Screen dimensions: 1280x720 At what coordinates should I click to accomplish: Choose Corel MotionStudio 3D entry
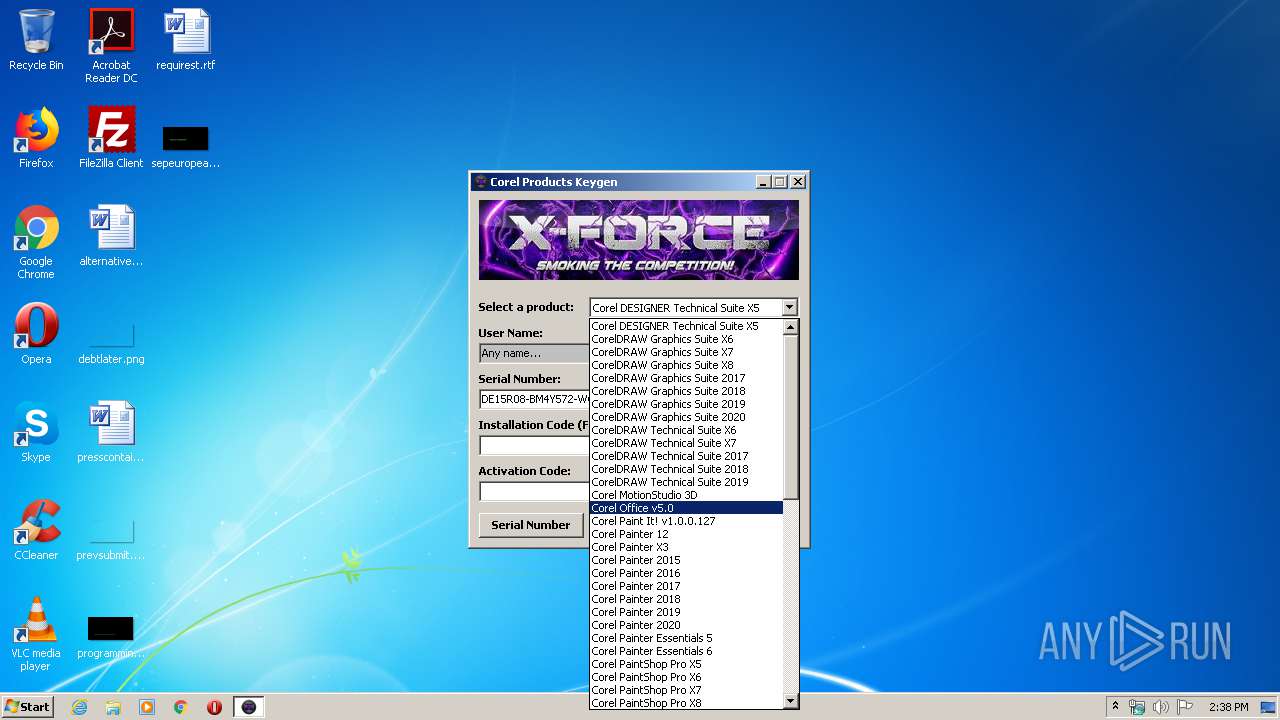coord(686,495)
